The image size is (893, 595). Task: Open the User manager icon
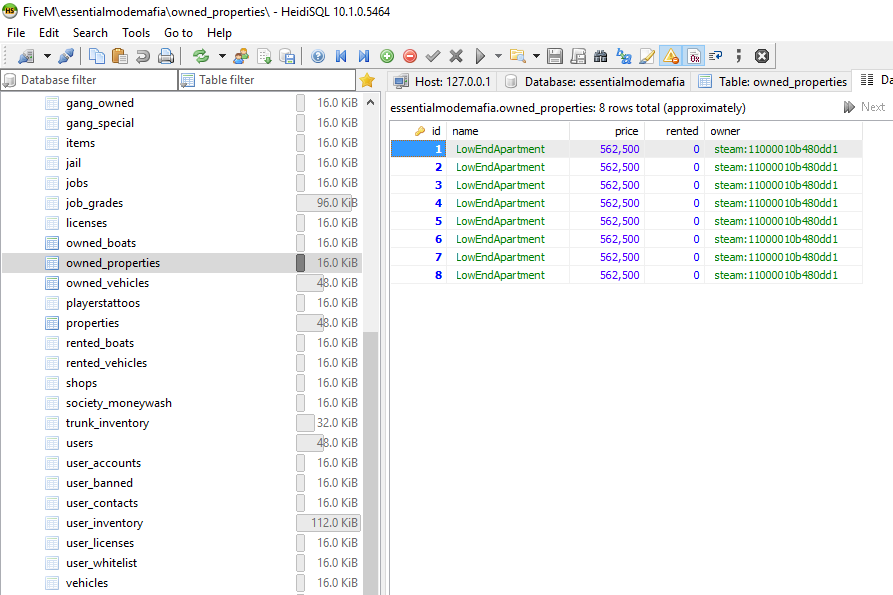point(241,56)
